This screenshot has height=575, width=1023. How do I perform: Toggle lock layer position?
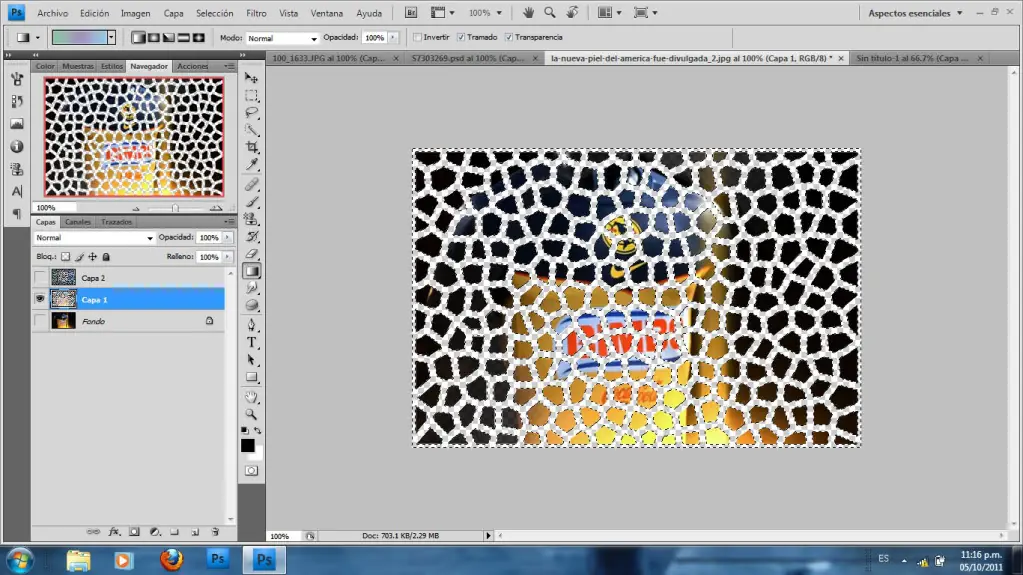click(x=93, y=256)
